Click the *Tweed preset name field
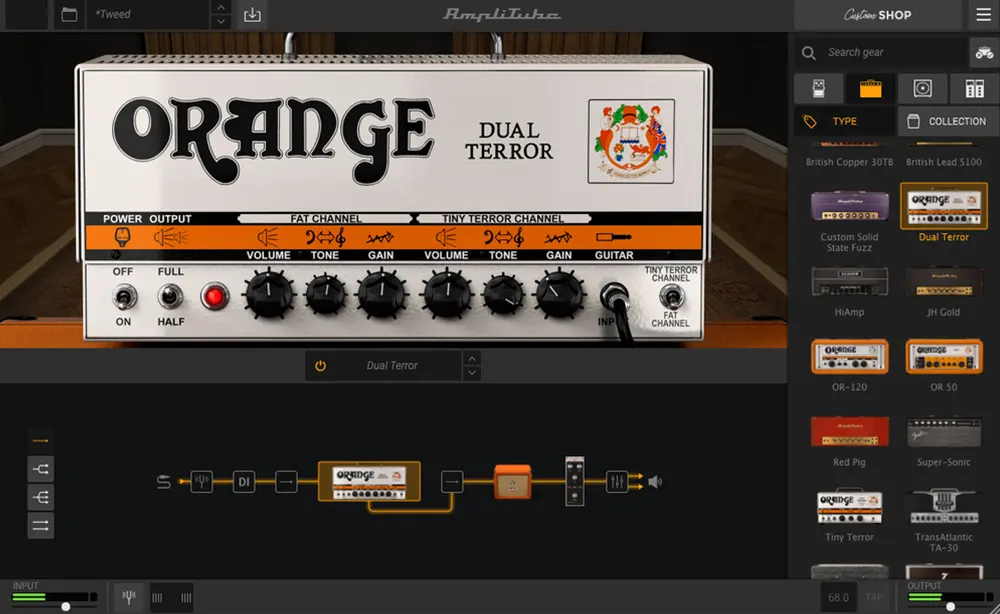1000x614 pixels. coord(148,14)
